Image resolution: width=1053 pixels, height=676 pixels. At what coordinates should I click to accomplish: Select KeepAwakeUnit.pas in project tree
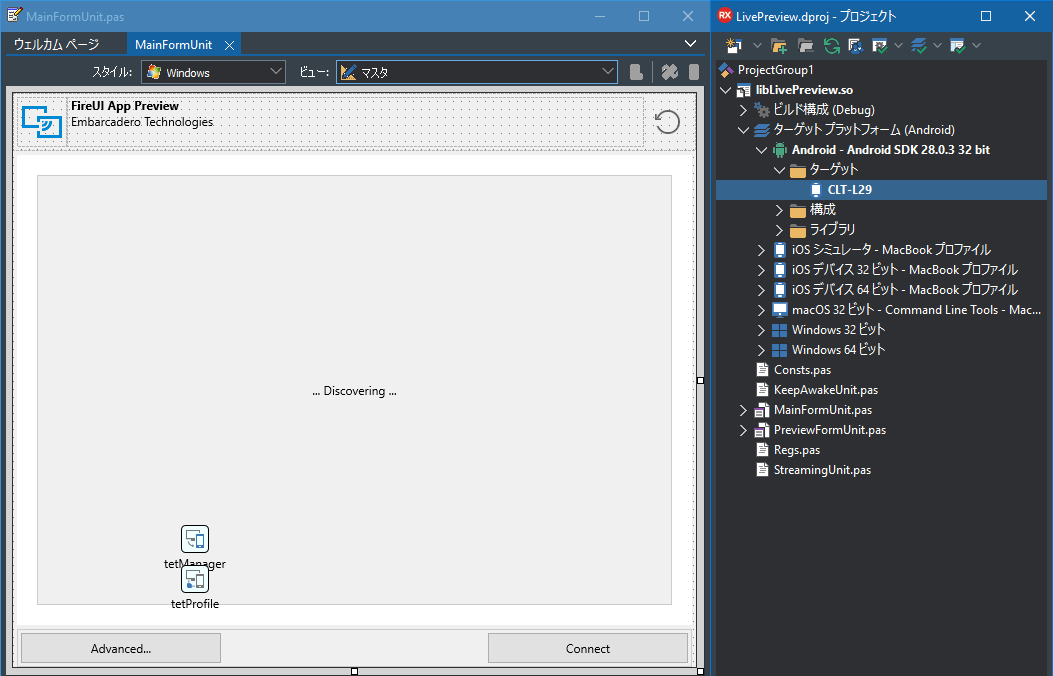825,390
